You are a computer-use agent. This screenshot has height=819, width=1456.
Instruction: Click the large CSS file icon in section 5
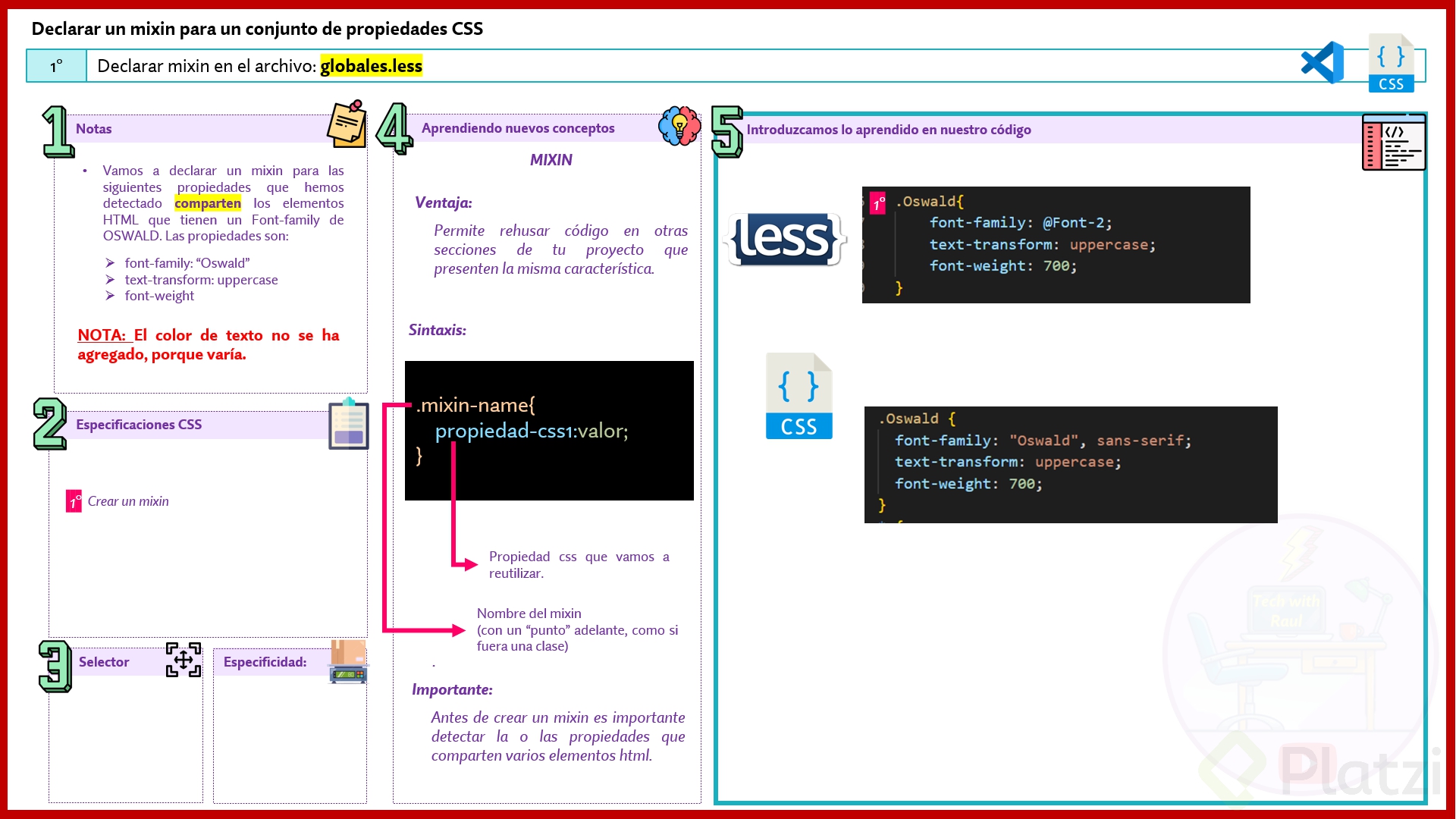799,396
